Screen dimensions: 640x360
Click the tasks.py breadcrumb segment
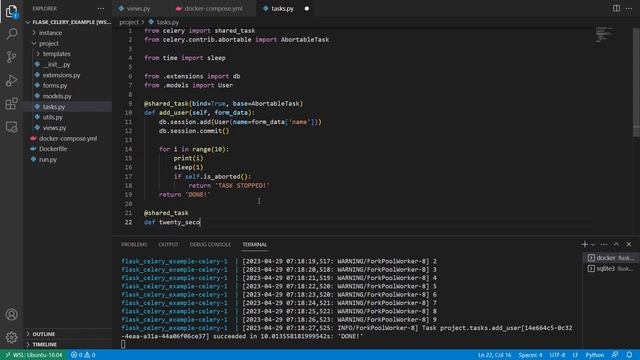(x=164, y=22)
